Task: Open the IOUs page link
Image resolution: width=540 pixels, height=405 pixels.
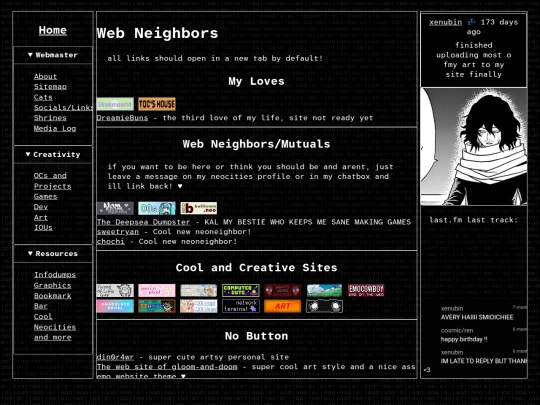Action: point(43,227)
